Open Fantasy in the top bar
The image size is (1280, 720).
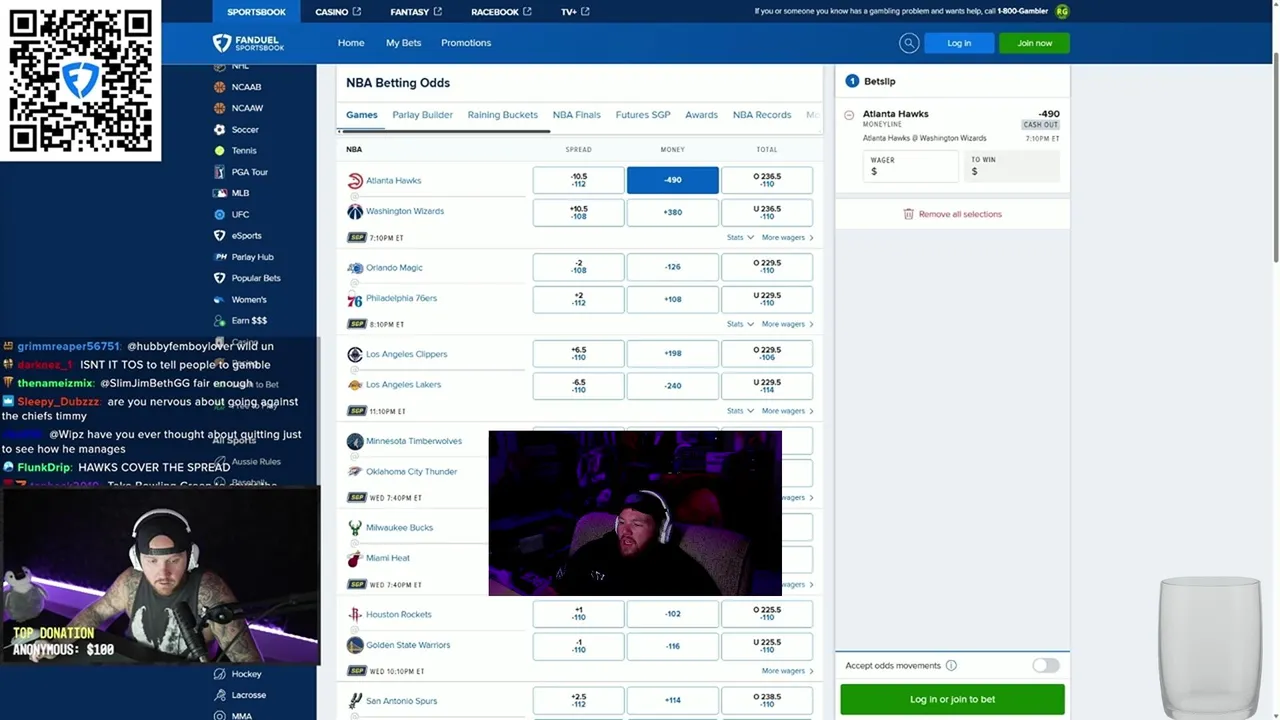[416, 12]
